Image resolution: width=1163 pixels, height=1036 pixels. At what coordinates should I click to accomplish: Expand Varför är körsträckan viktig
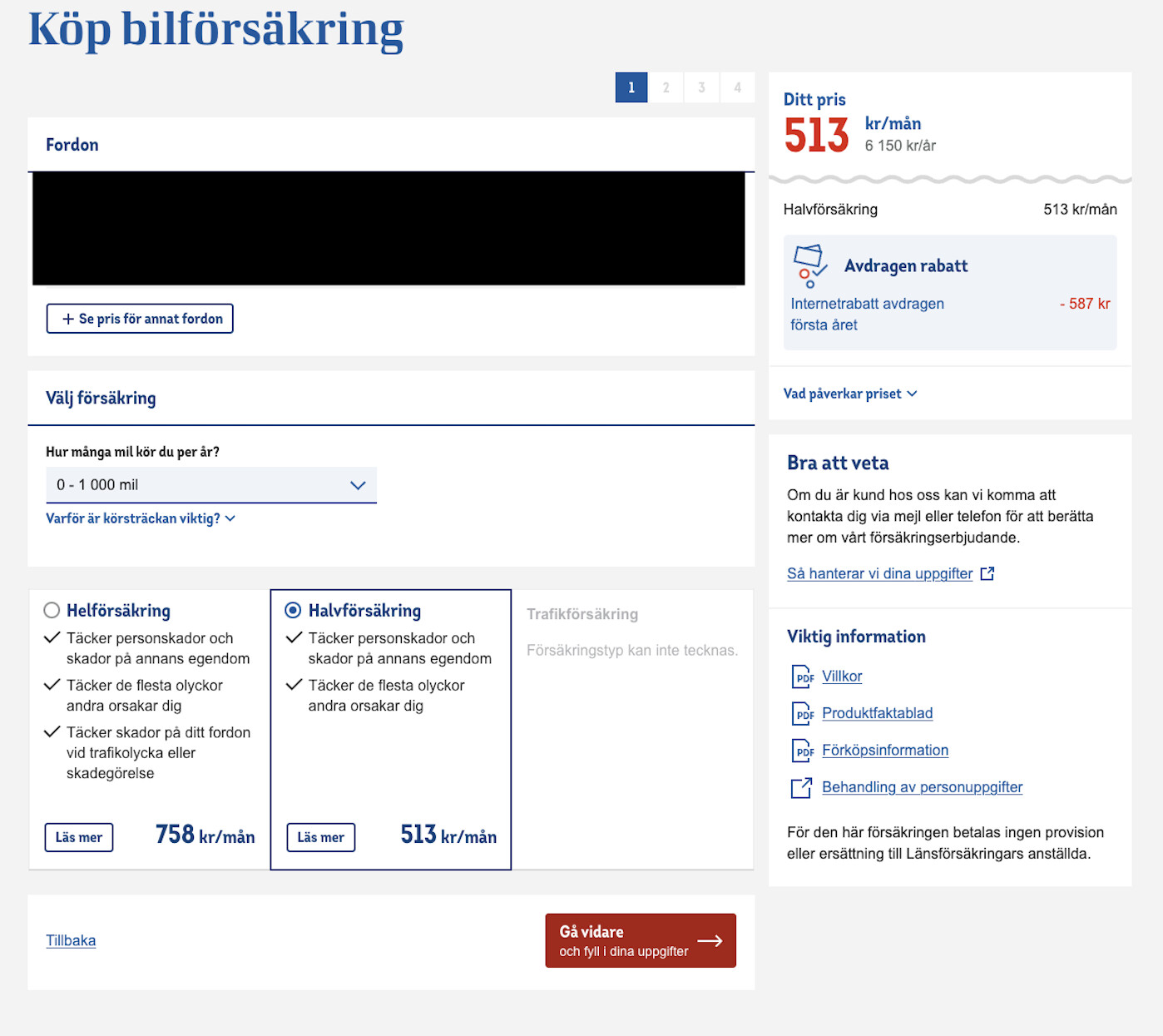pyautogui.click(x=140, y=518)
